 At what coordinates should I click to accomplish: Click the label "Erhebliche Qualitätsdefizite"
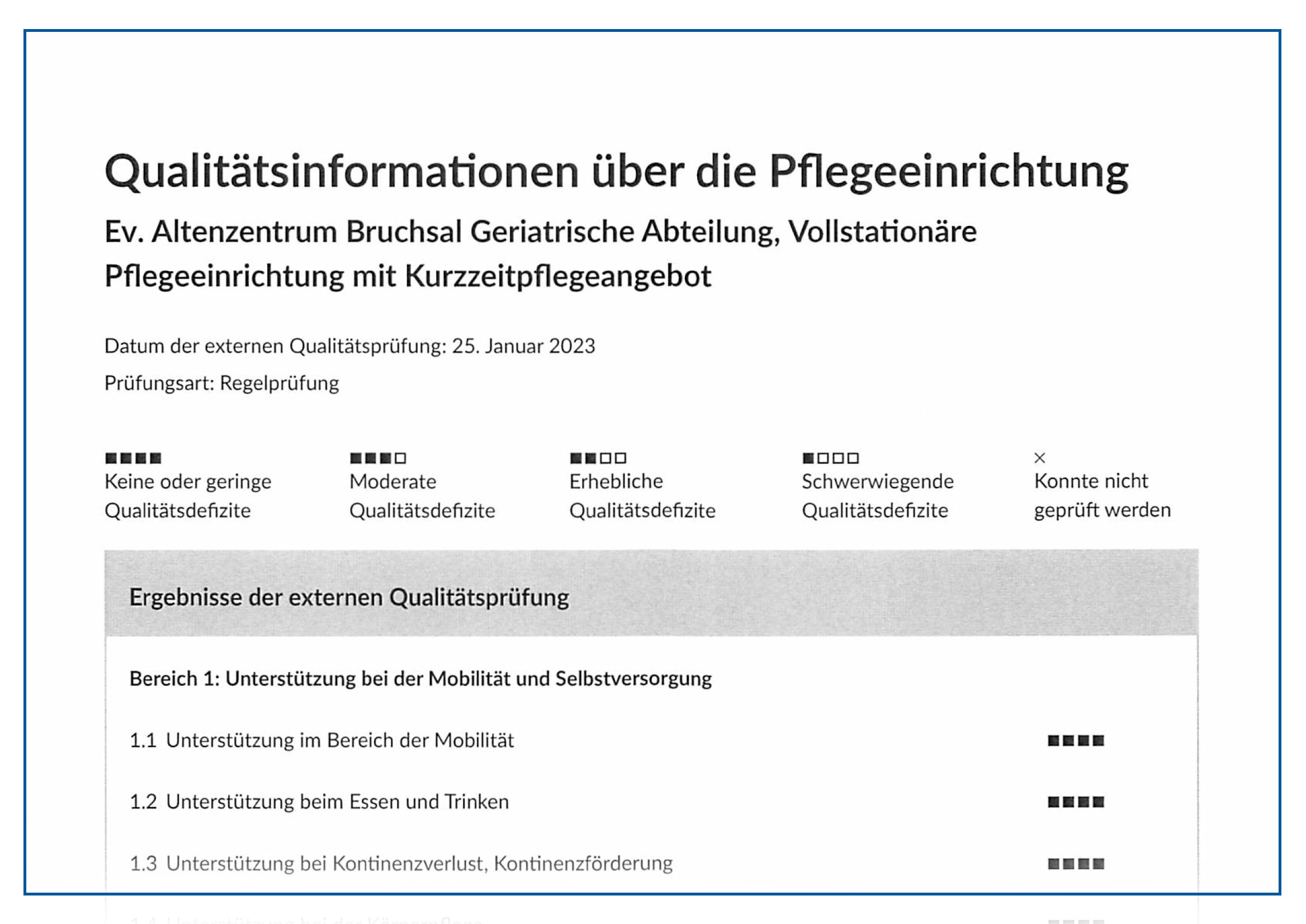click(642, 496)
